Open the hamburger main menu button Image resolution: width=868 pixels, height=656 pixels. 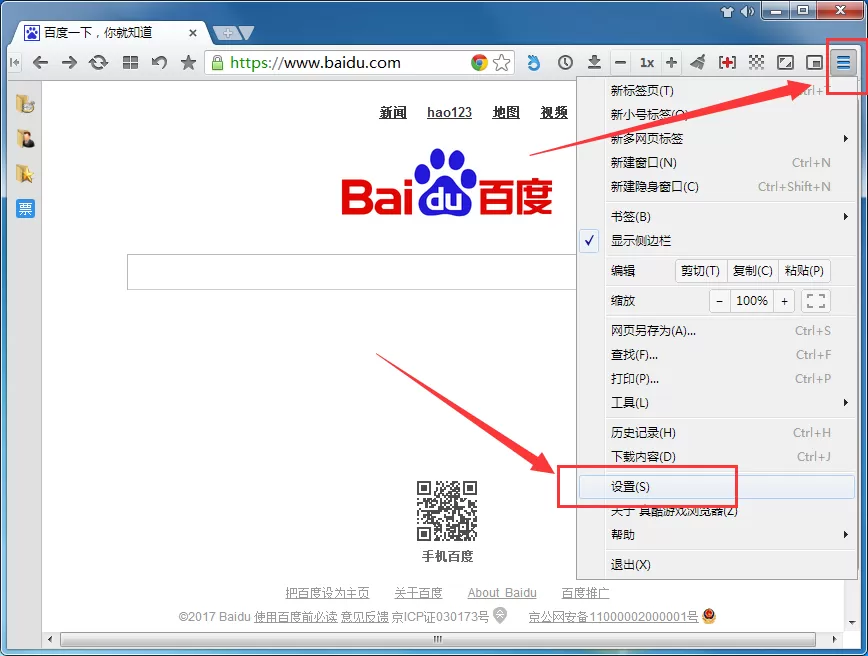click(843, 63)
